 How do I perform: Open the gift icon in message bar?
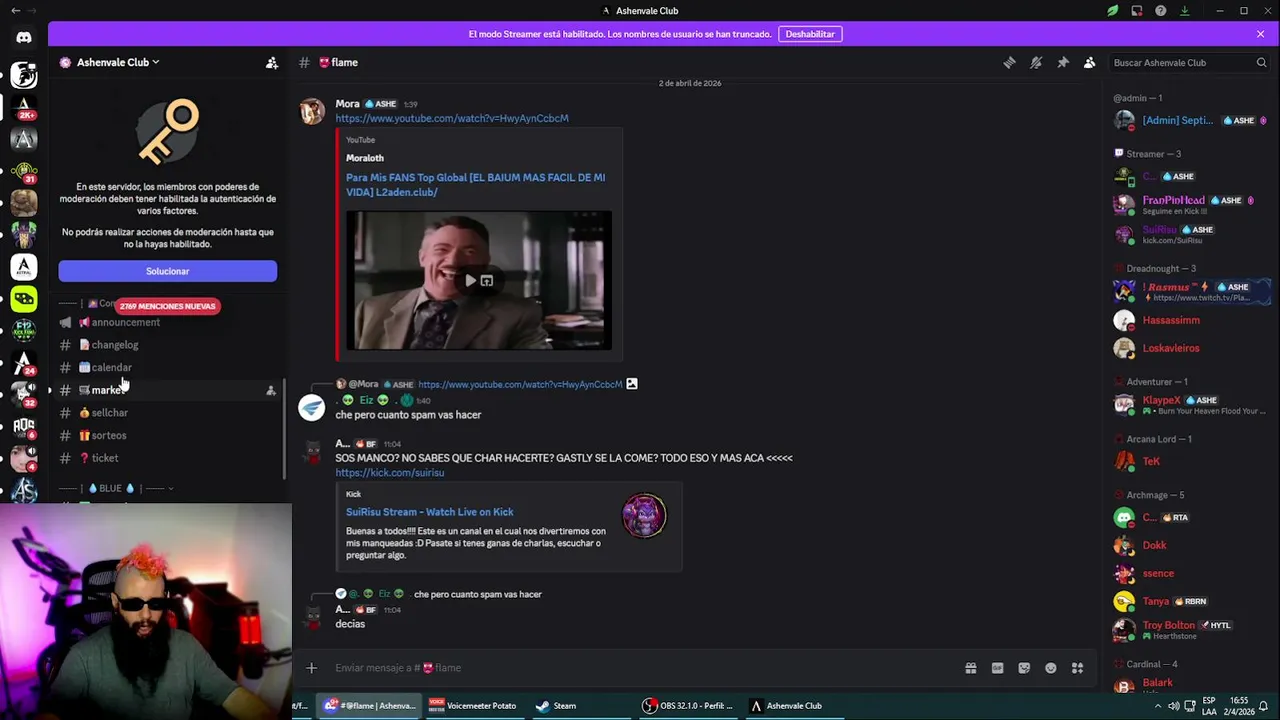point(970,668)
